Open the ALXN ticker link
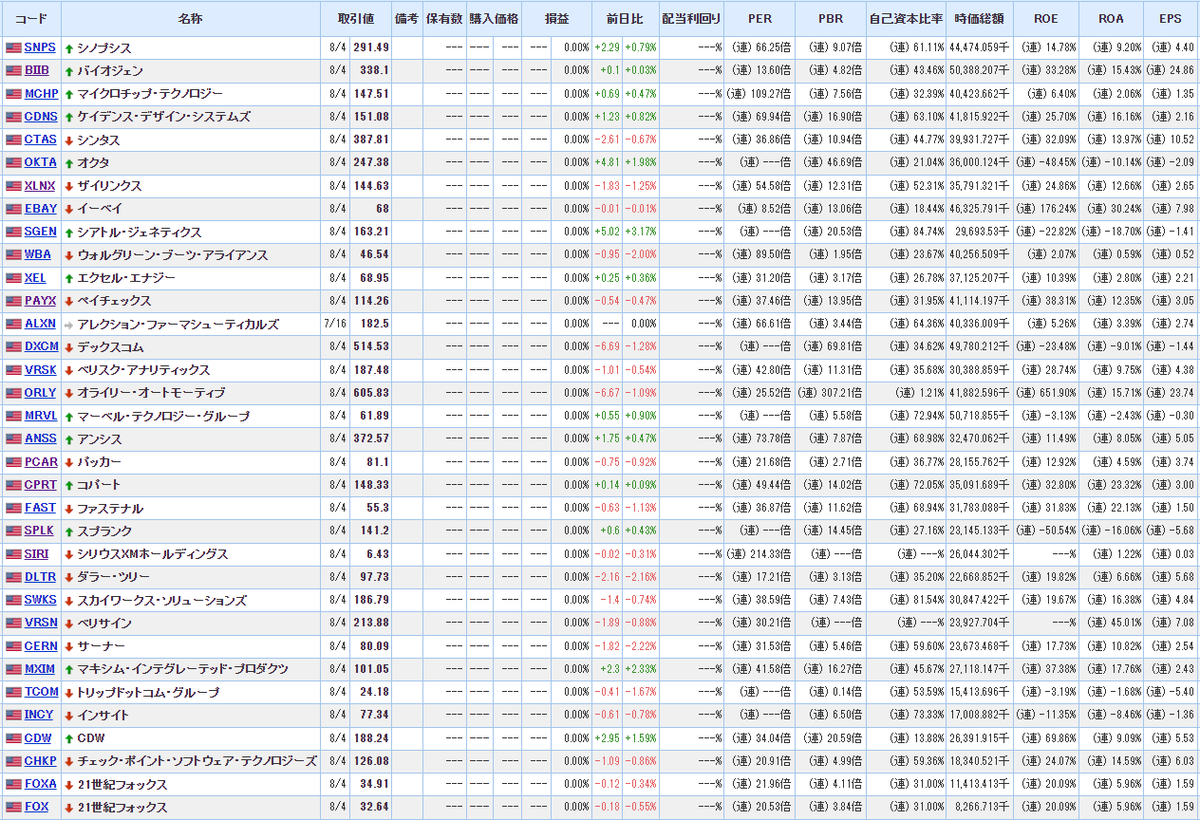The height and width of the screenshot is (820, 1200). pyautogui.click(x=41, y=324)
